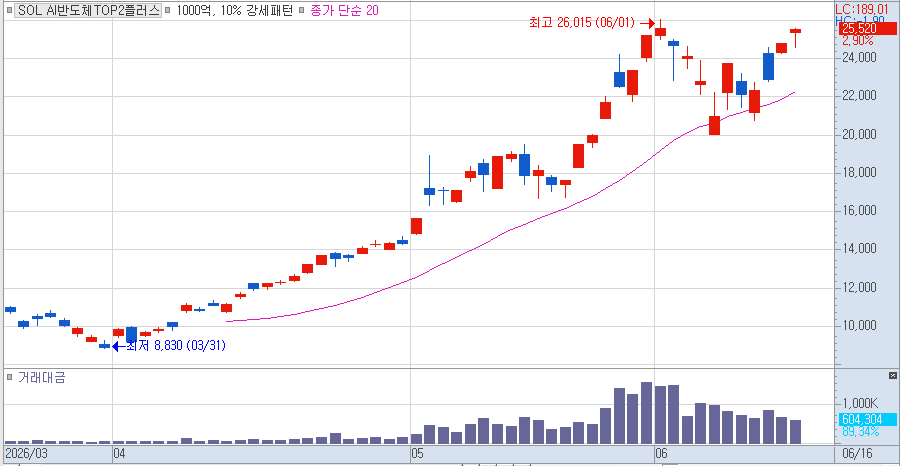Click the 2.90% change value
This screenshot has width=901, height=467.
coord(858,41)
